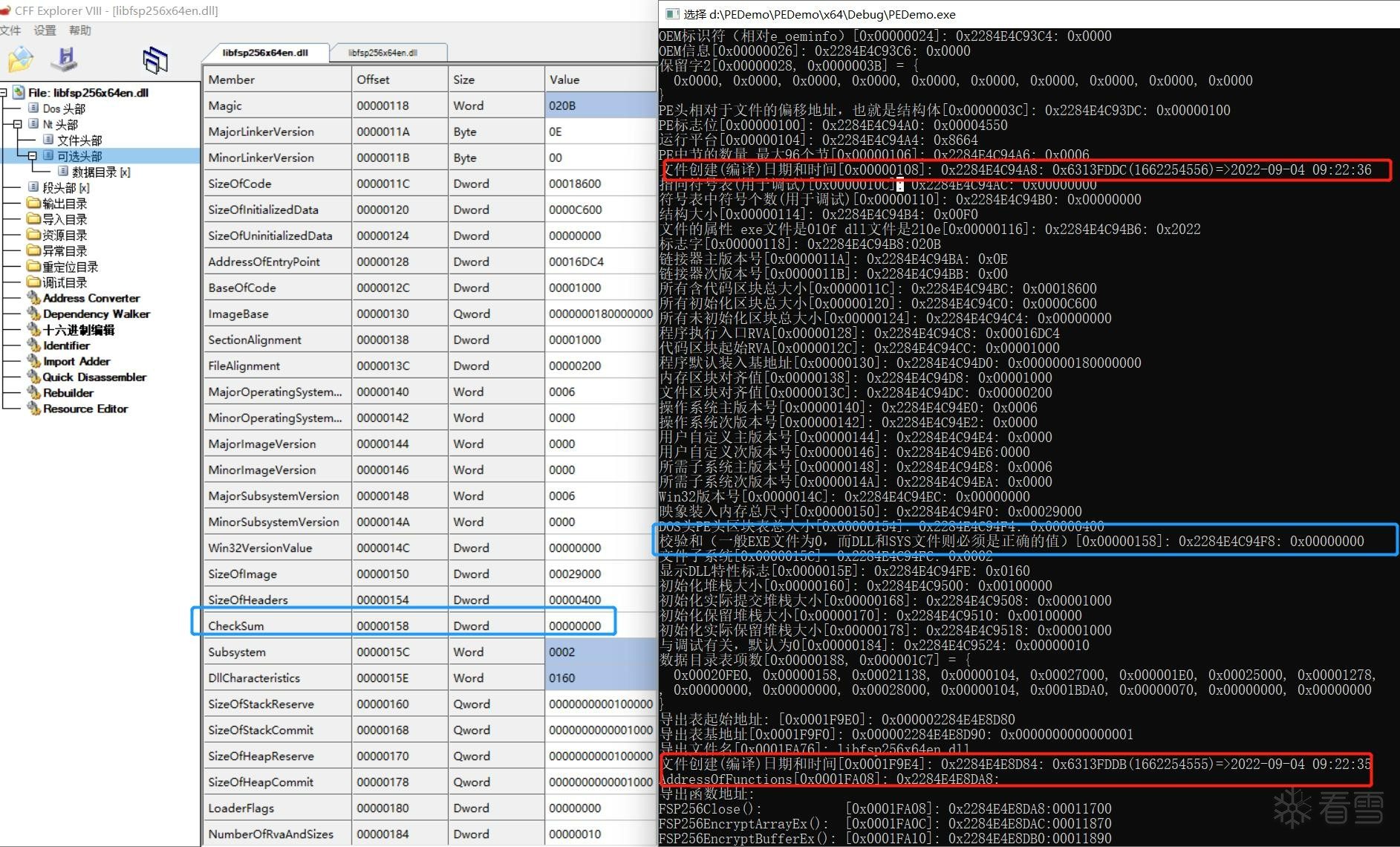
Task: Click the Quick Disassembler tool icon
Action: [33, 377]
